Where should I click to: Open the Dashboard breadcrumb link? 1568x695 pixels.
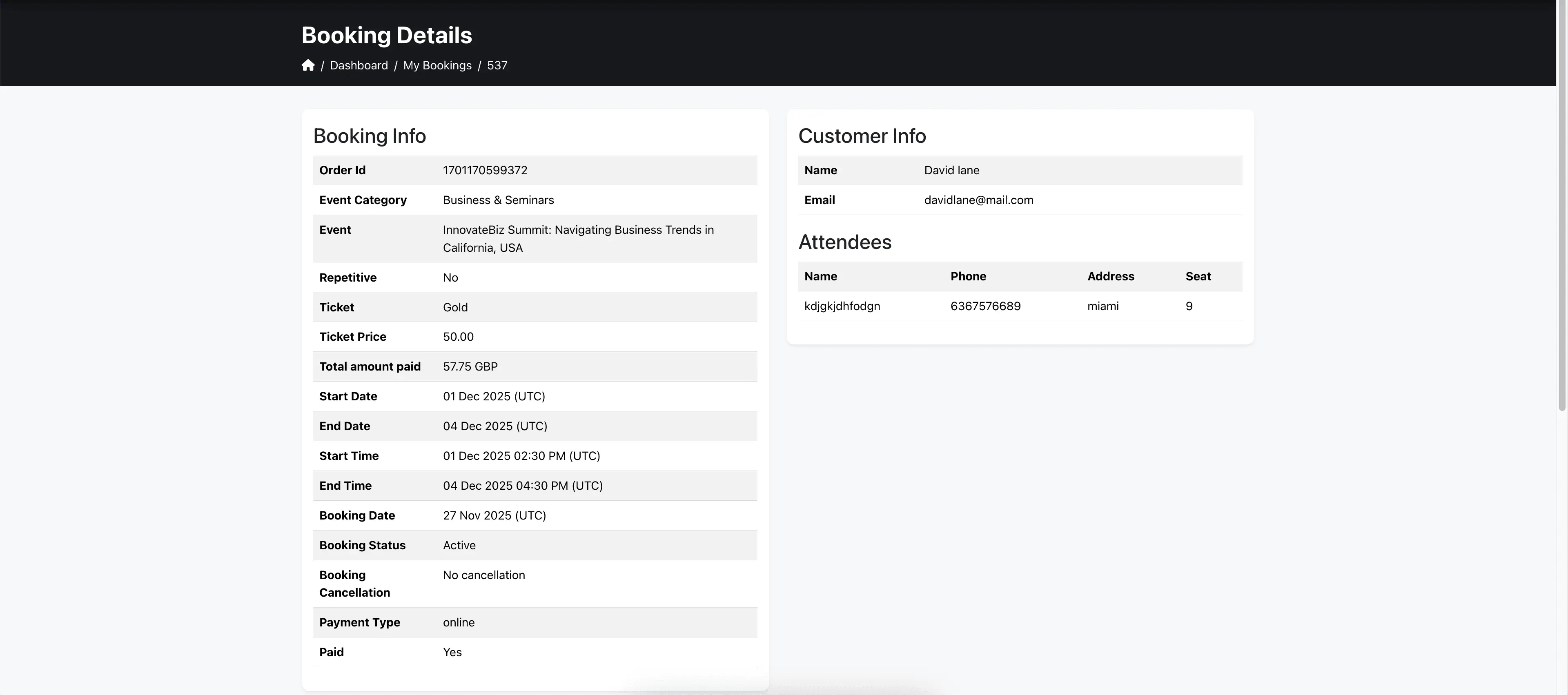tap(359, 65)
